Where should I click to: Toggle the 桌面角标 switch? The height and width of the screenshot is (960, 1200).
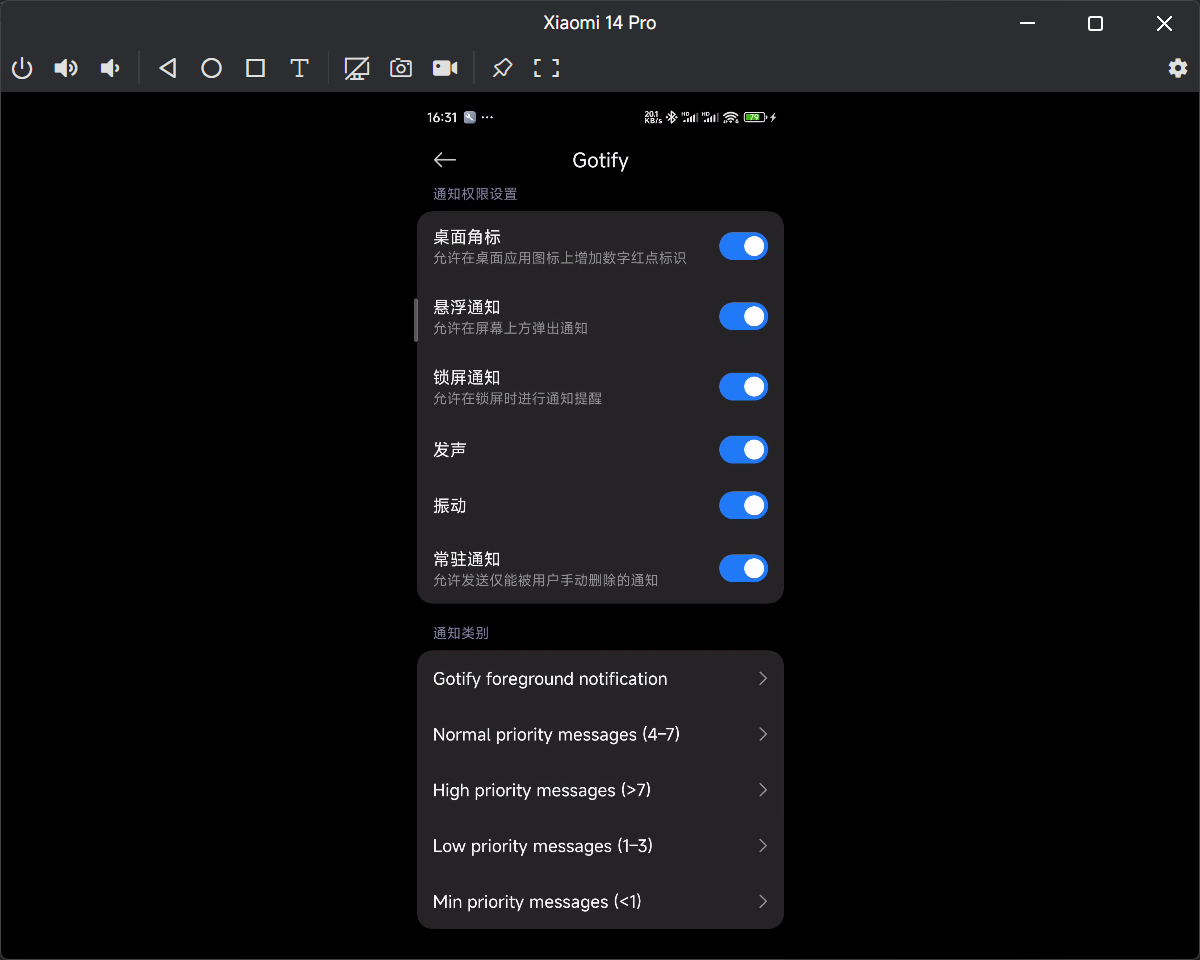pyautogui.click(x=743, y=246)
